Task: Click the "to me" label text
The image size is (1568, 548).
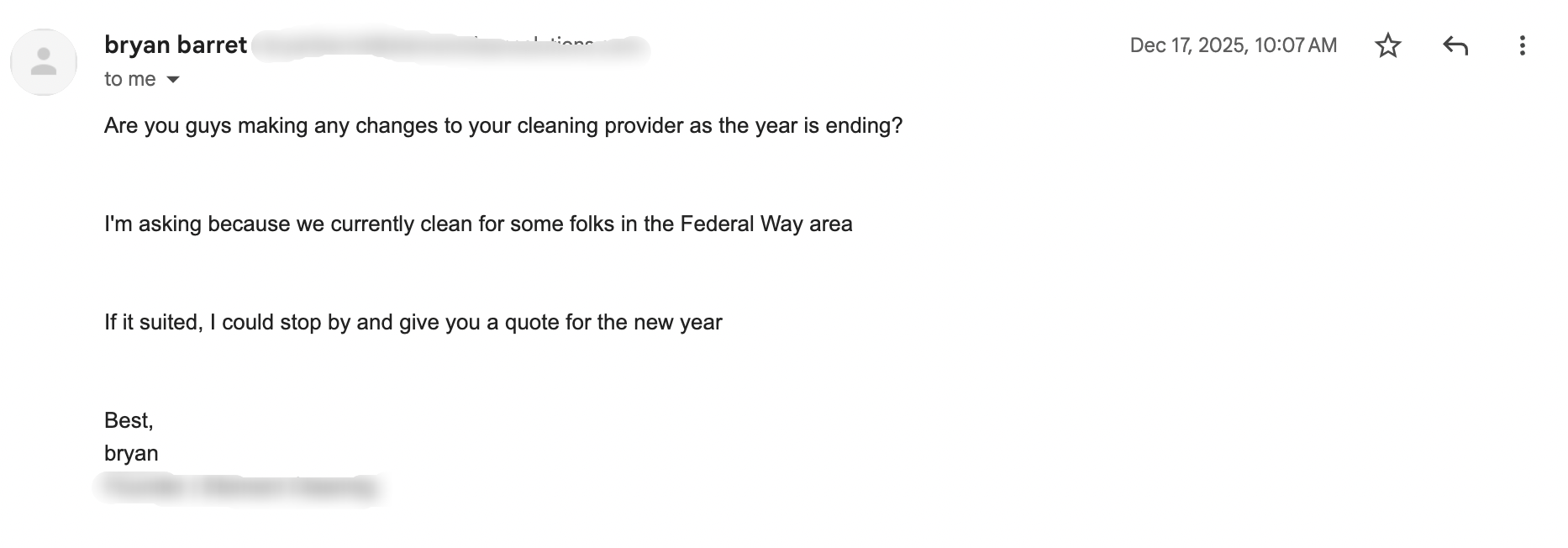Action: (130, 78)
